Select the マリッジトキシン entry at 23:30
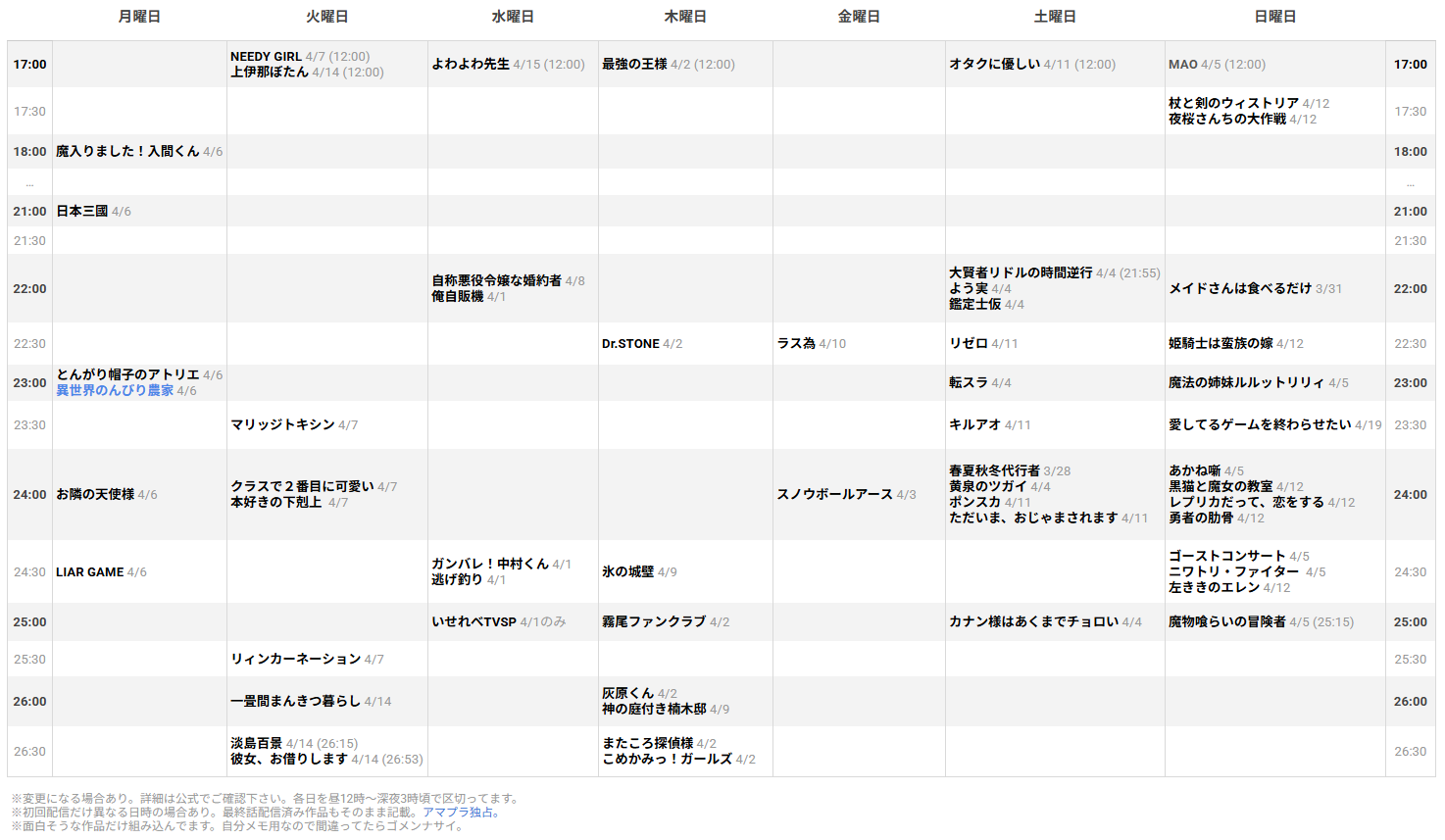Screen dimensions: 1445x840 [x=282, y=425]
